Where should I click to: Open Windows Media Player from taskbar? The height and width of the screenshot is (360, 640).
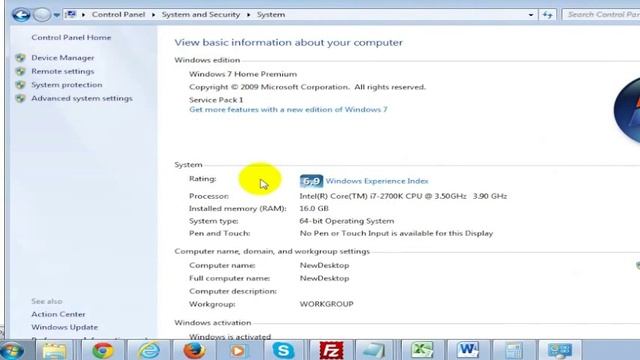click(x=238, y=351)
